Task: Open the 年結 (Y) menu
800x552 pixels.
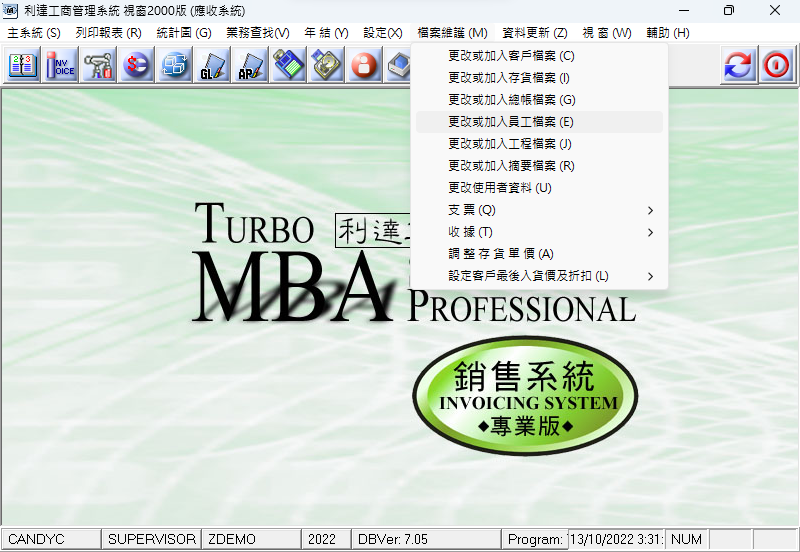Action: pyautogui.click(x=326, y=33)
